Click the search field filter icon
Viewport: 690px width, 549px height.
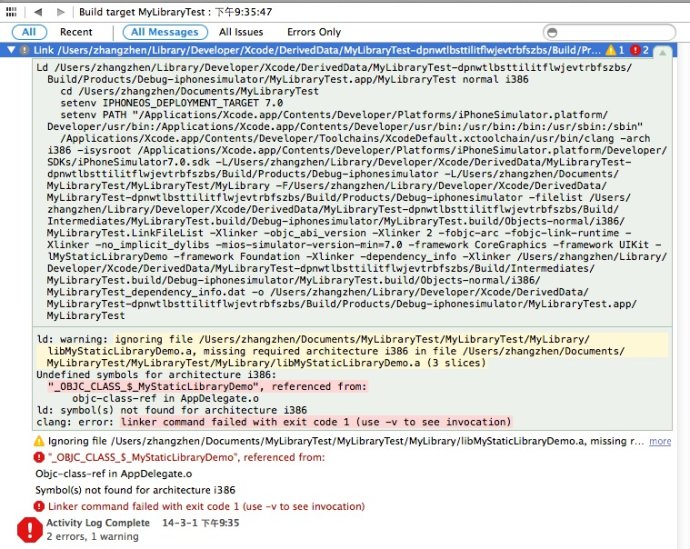pos(552,33)
